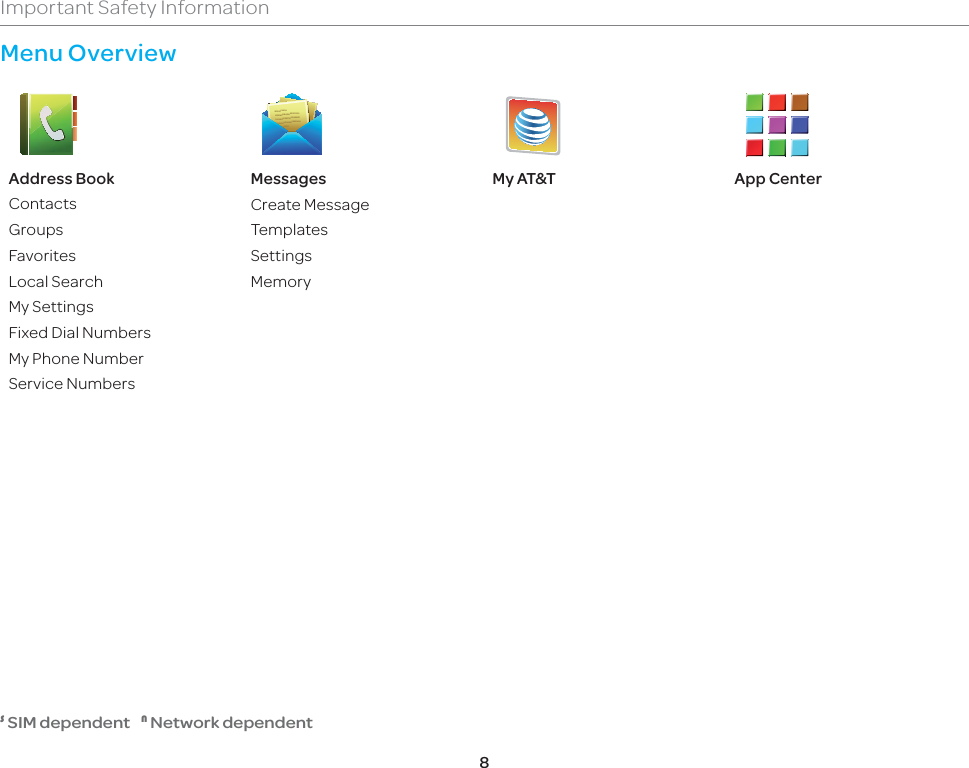
Task: Select the Address Book heading
Action: coord(61,179)
